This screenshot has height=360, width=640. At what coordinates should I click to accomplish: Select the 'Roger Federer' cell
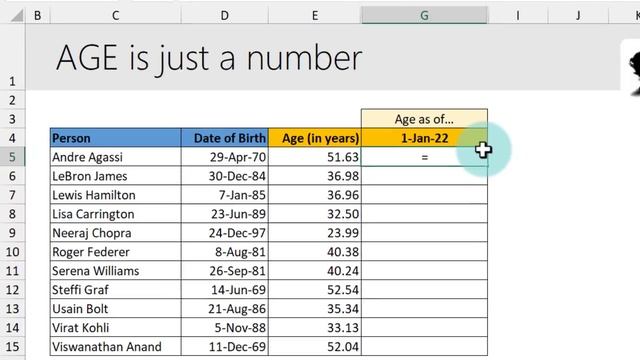pos(116,252)
